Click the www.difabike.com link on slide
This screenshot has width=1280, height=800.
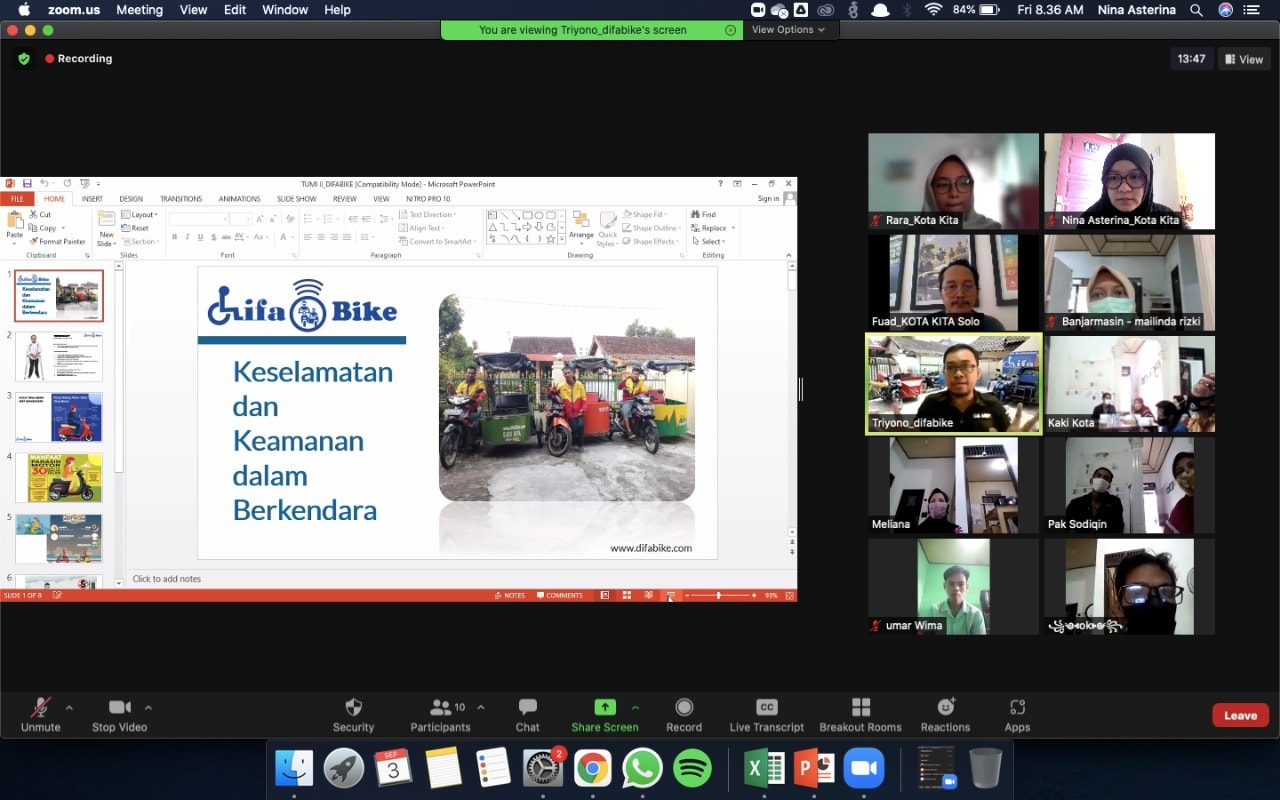pyautogui.click(x=651, y=548)
